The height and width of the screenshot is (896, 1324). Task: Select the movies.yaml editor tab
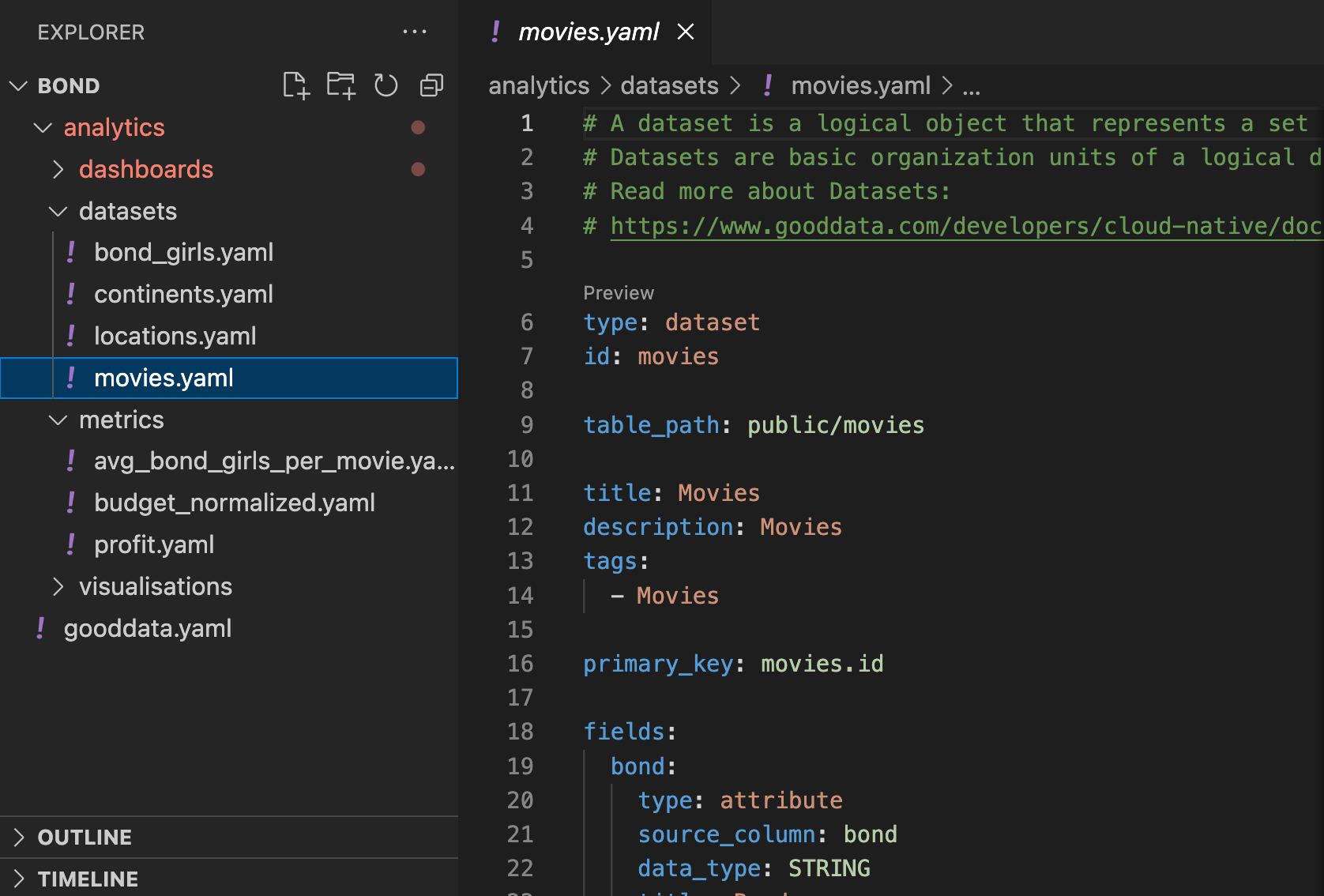pyautogui.click(x=589, y=32)
